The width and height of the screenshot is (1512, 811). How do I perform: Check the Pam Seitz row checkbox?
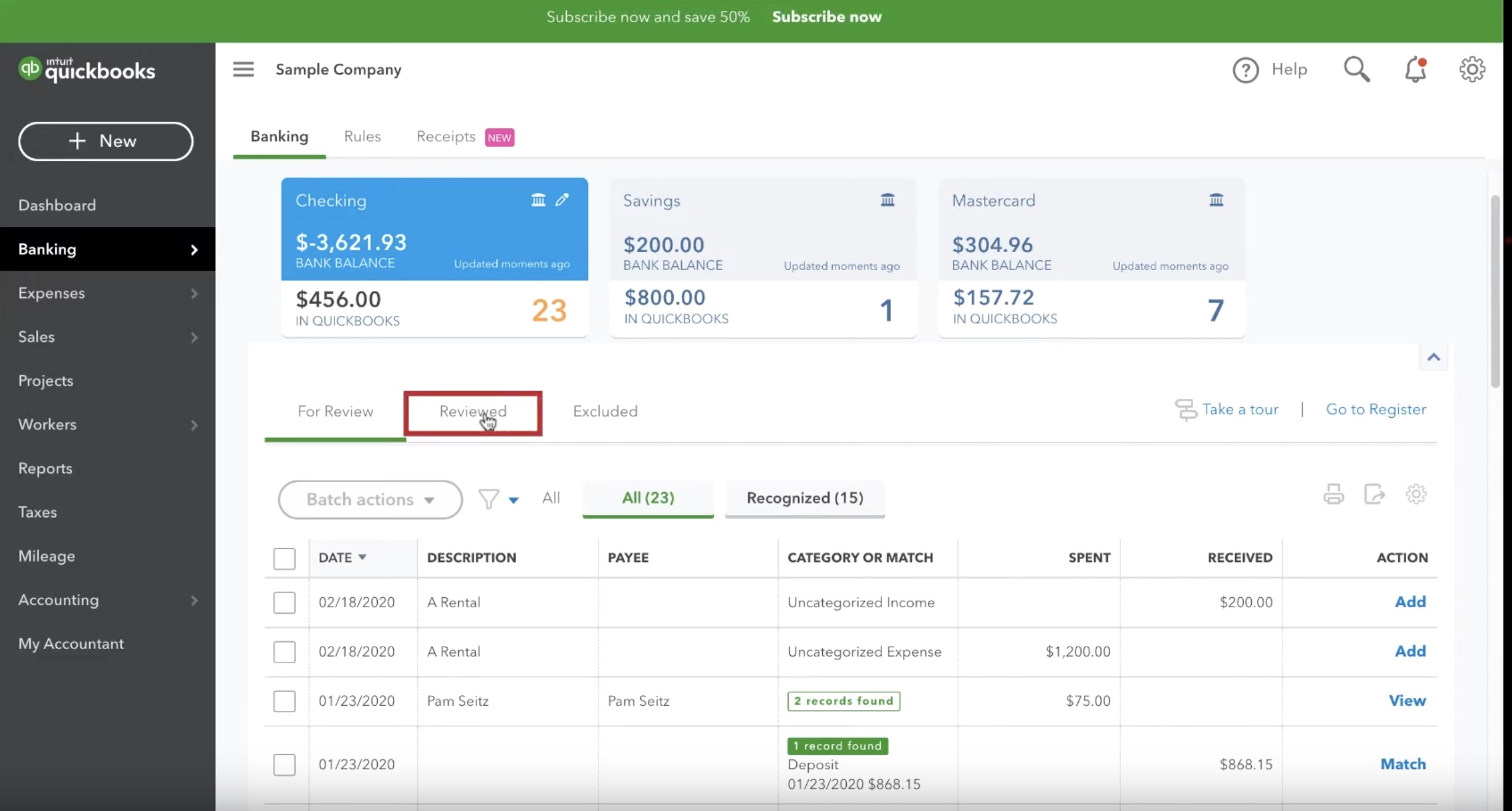coord(284,701)
